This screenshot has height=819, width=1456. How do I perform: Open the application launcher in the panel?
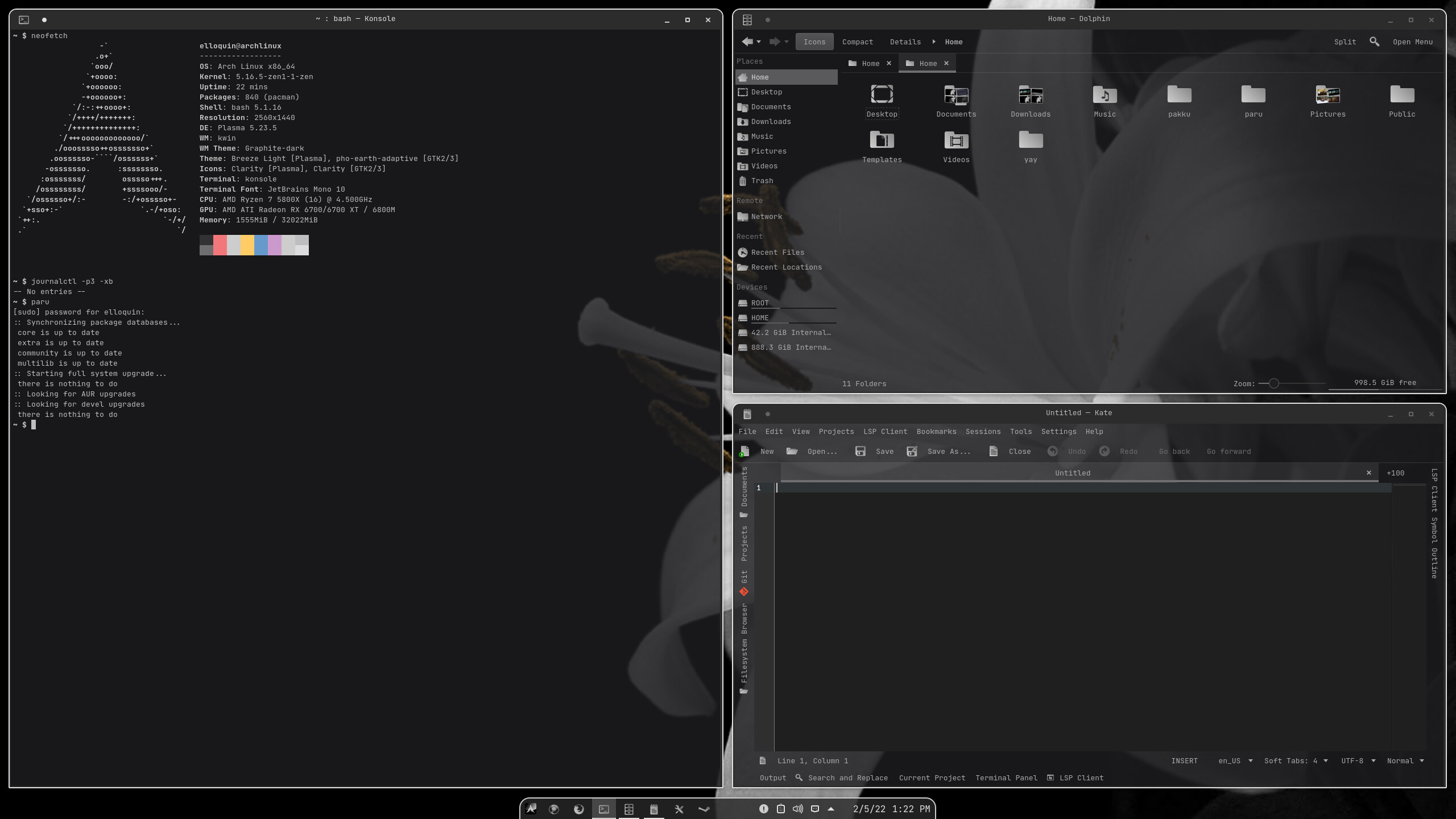pos(531,809)
